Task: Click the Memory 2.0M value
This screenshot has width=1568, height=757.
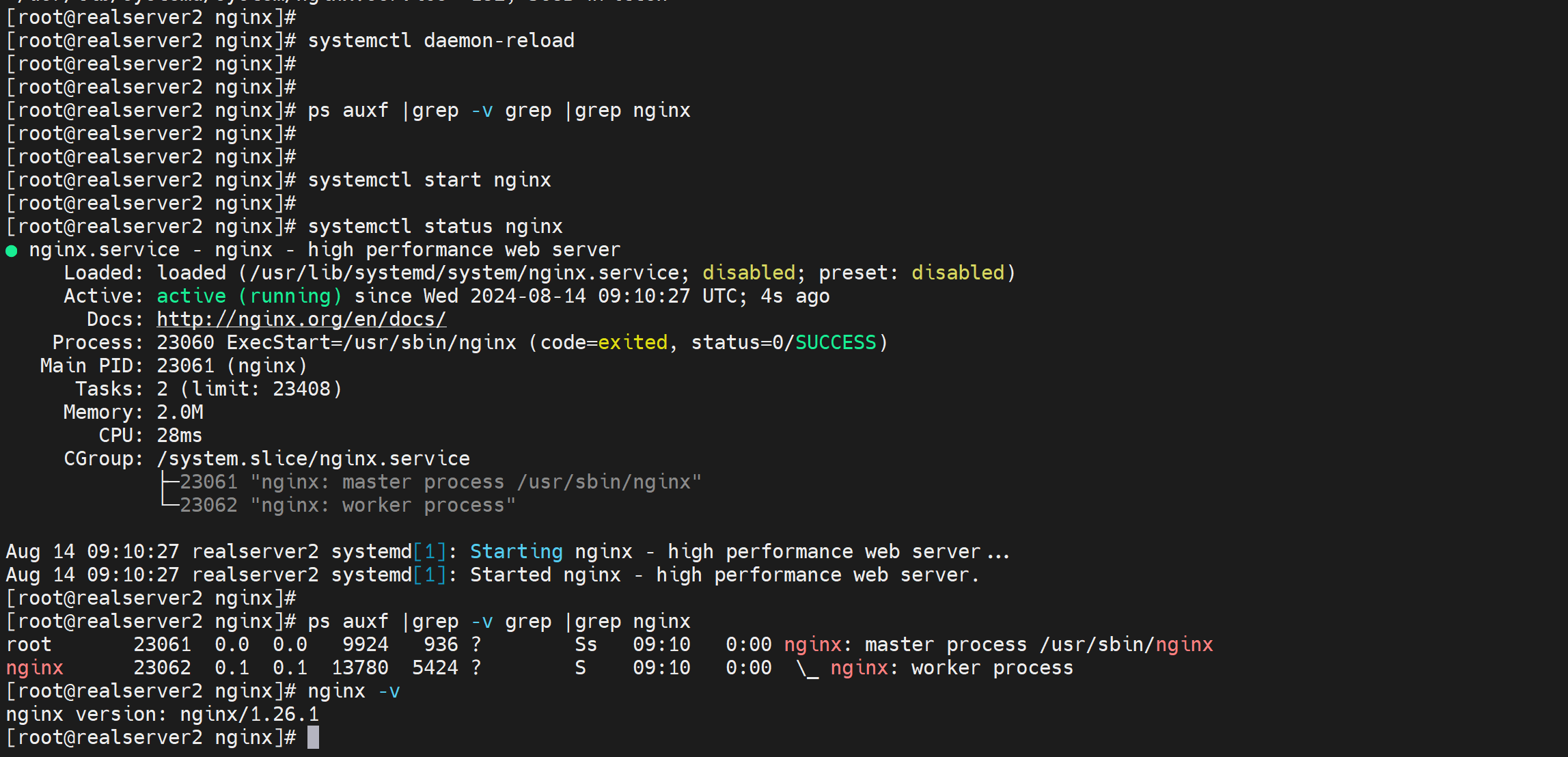Action: coord(180,413)
